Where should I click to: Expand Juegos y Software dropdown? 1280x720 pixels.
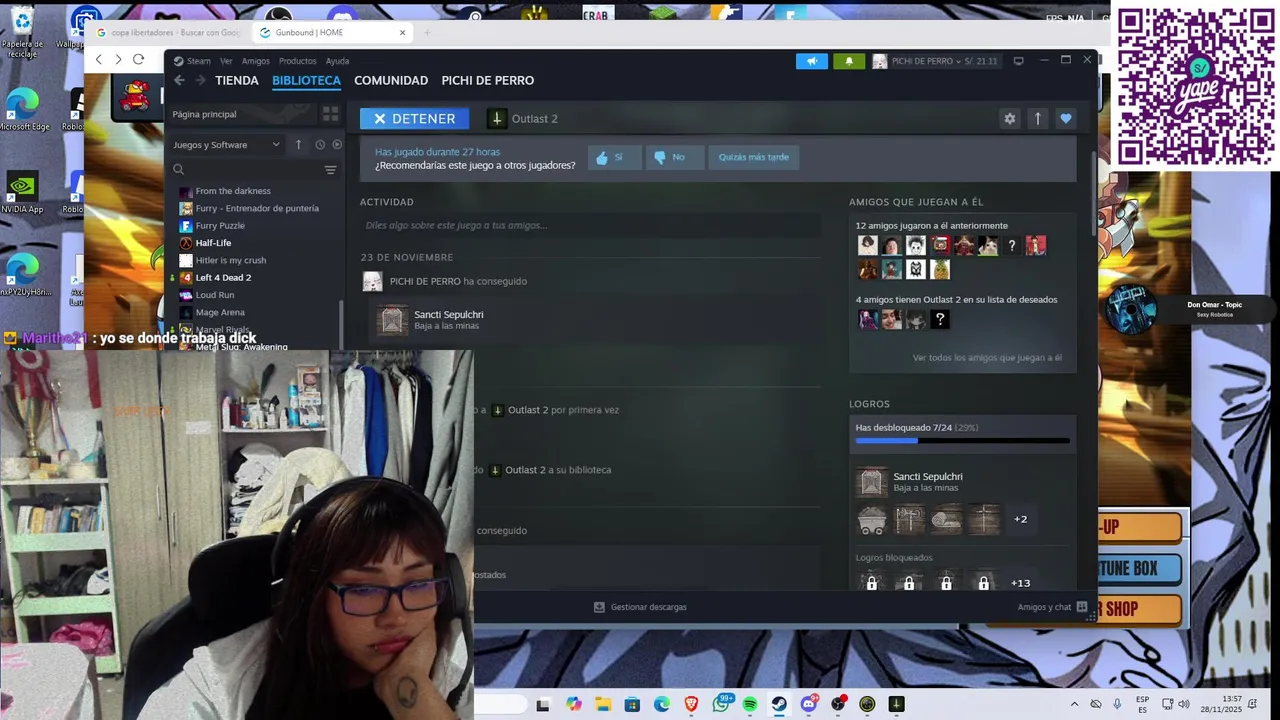pyautogui.click(x=227, y=145)
